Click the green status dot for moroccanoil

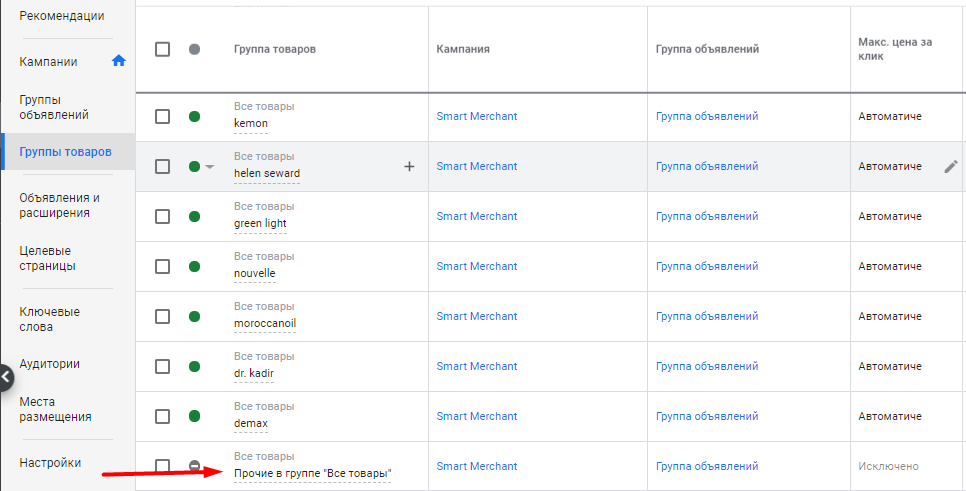click(x=194, y=317)
